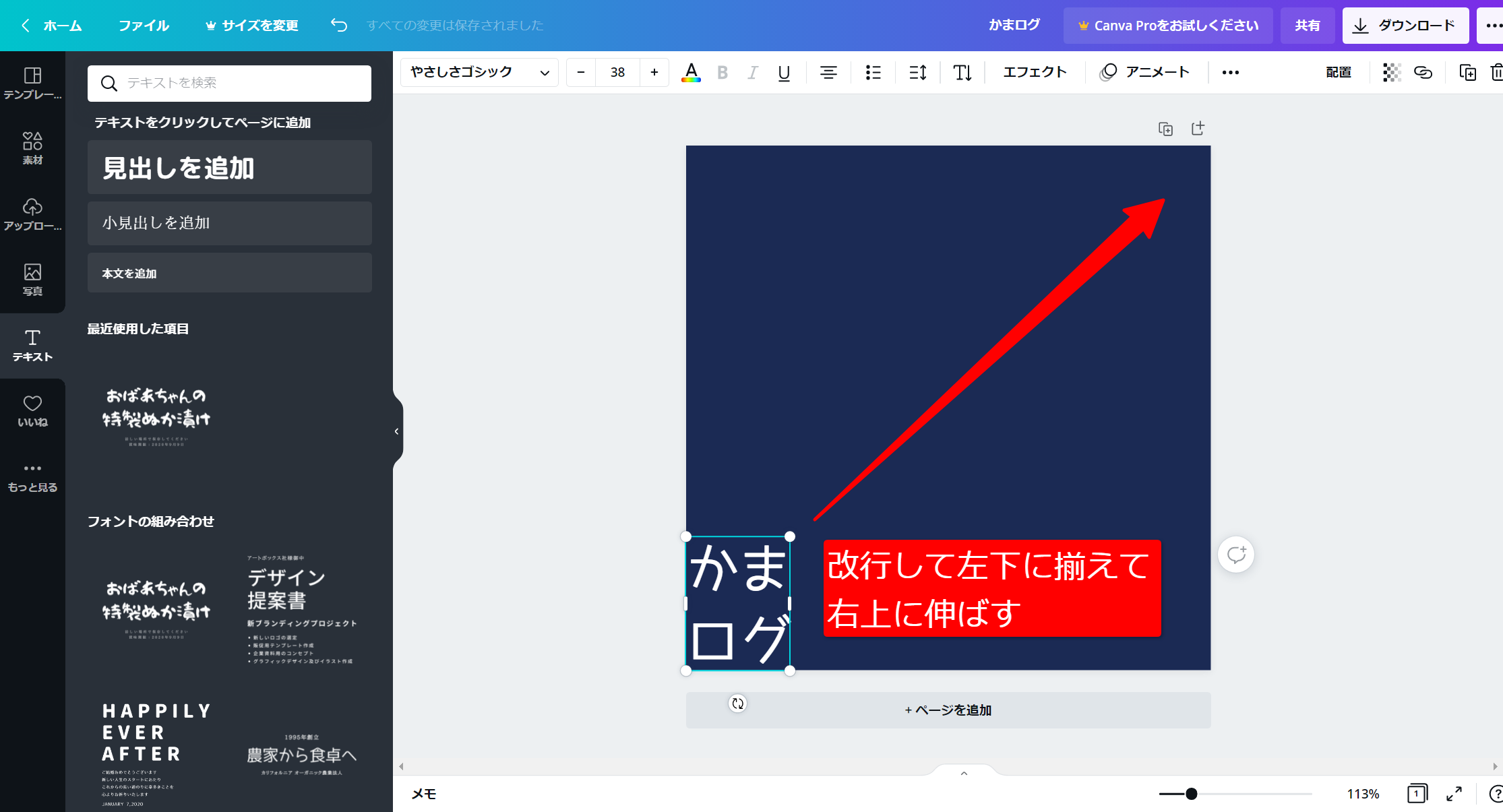The image size is (1503, 812).
Task: Select recently used おばあちゃんの特製ぬか漬け template
Action: point(156,416)
